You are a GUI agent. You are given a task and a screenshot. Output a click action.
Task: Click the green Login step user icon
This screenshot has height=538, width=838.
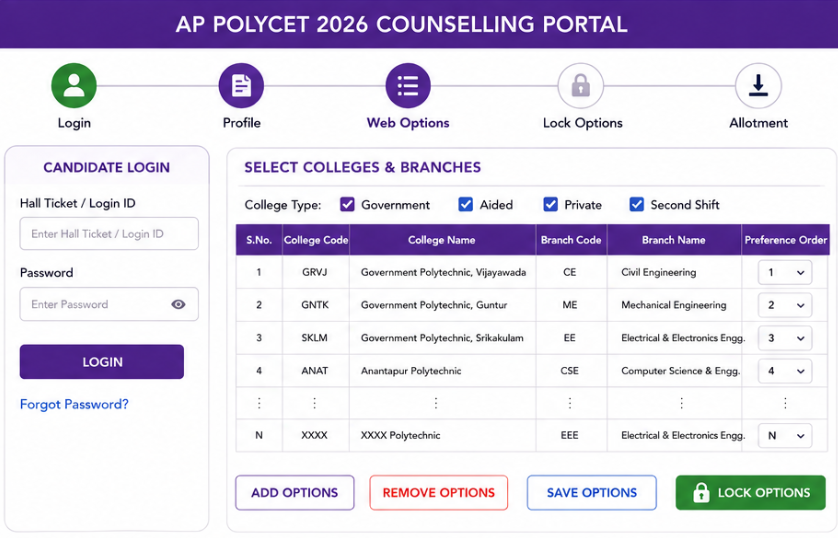coord(74,85)
